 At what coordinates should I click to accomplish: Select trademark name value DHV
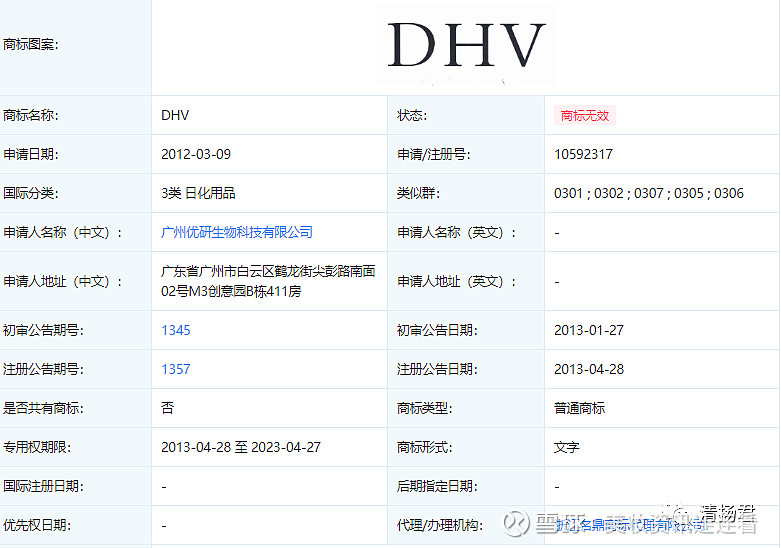pyautogui.click(x=175, y=116)
